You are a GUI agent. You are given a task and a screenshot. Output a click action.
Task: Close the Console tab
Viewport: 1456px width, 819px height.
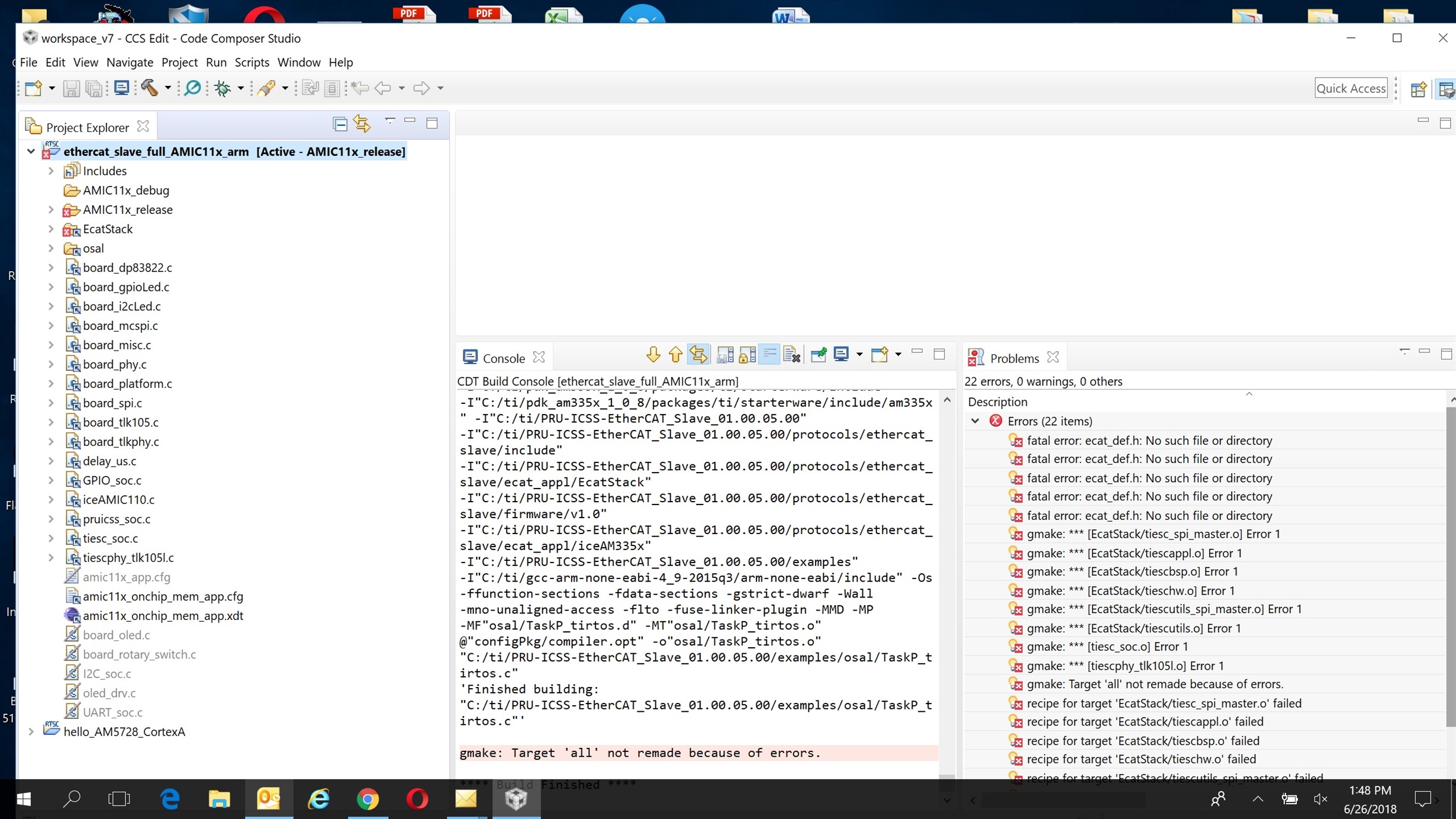coord(538,357)
